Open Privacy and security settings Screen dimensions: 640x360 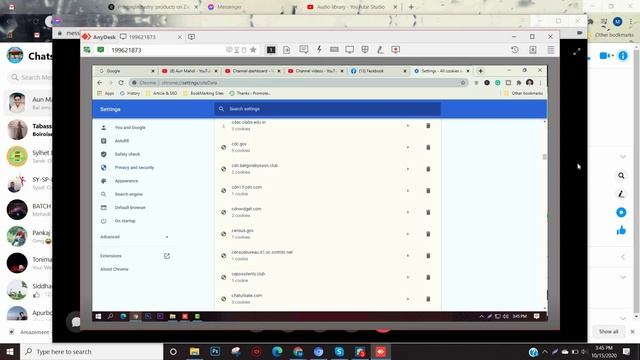click(x=134, y=167)
